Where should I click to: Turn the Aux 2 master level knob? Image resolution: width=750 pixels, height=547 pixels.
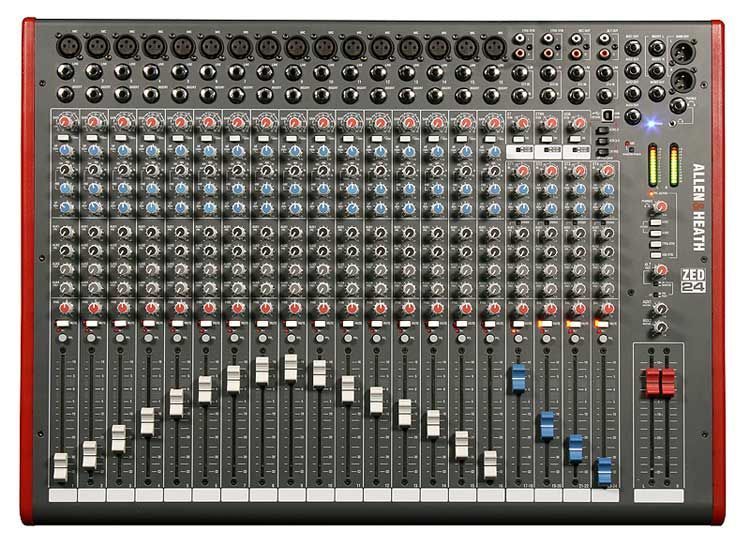661,328
